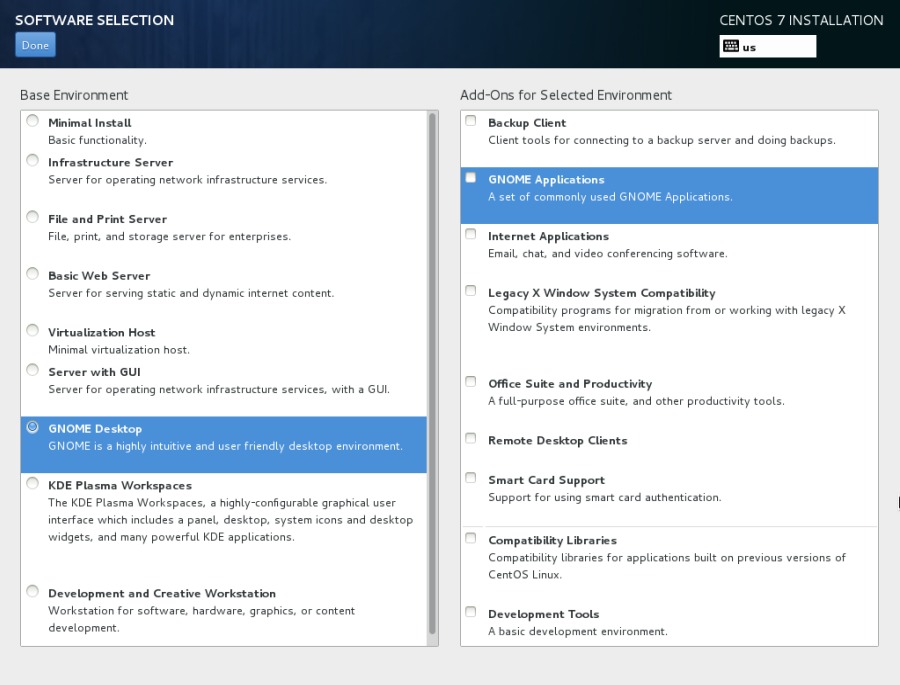This screenshot has height=685, width=900.
Task: Click 'Legacy X Window System Compatibility' label
Action: [x=602, y=293]
